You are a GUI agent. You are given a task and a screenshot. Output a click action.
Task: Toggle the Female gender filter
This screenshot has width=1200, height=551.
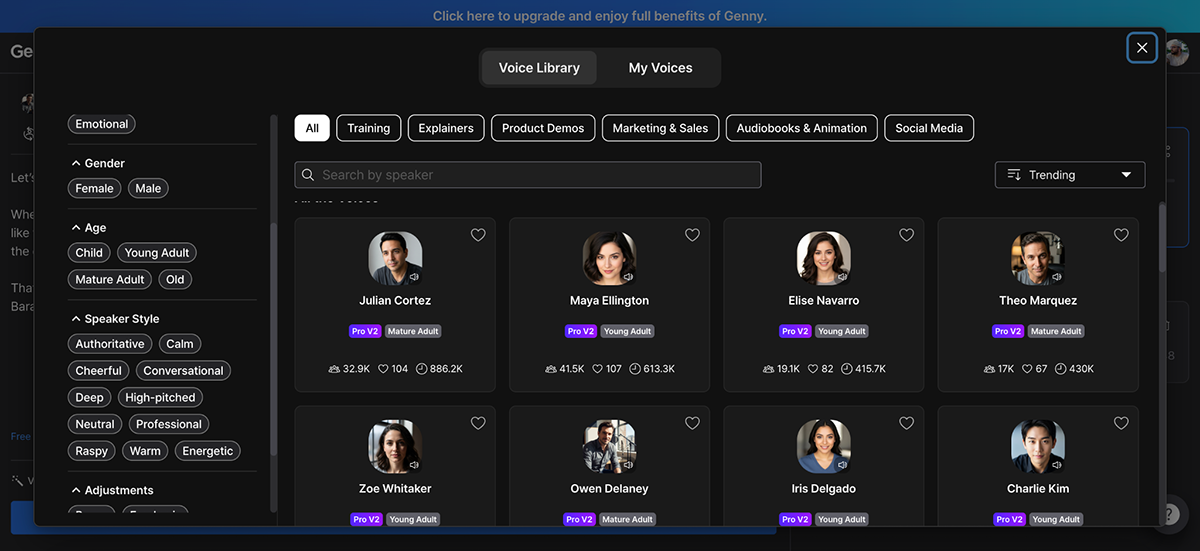pyautogui.click(x=95, y=188)
